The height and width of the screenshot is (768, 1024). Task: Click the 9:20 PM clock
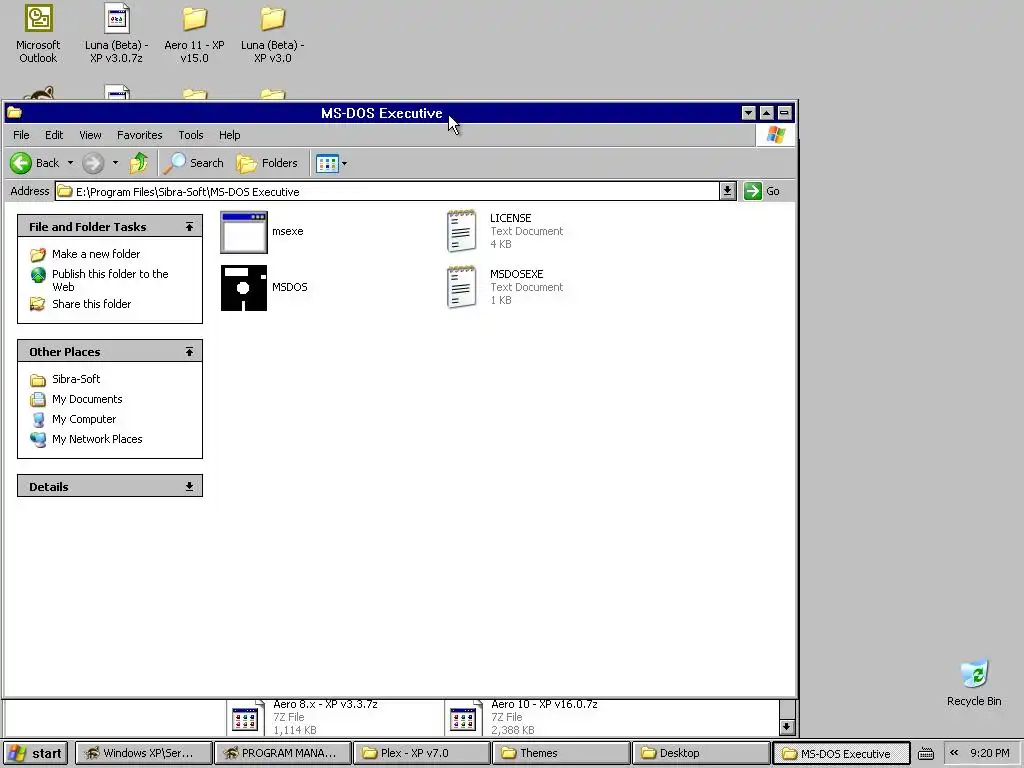pos(989,753)
